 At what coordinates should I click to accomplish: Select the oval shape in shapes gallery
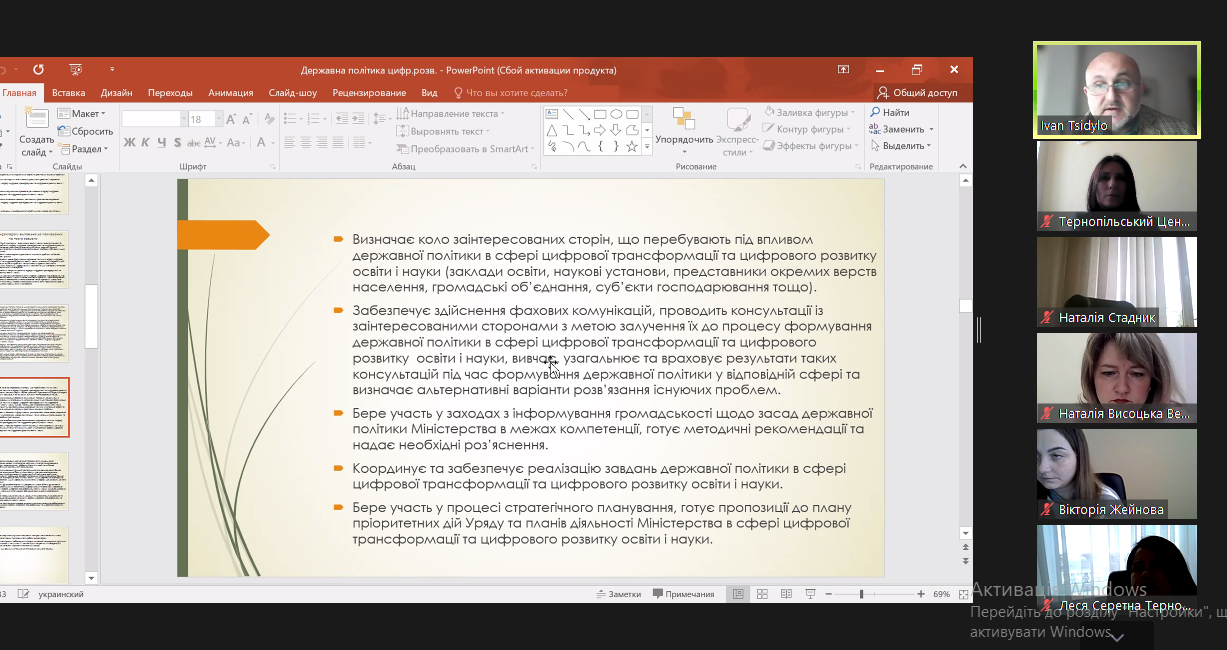click(616, 114)
